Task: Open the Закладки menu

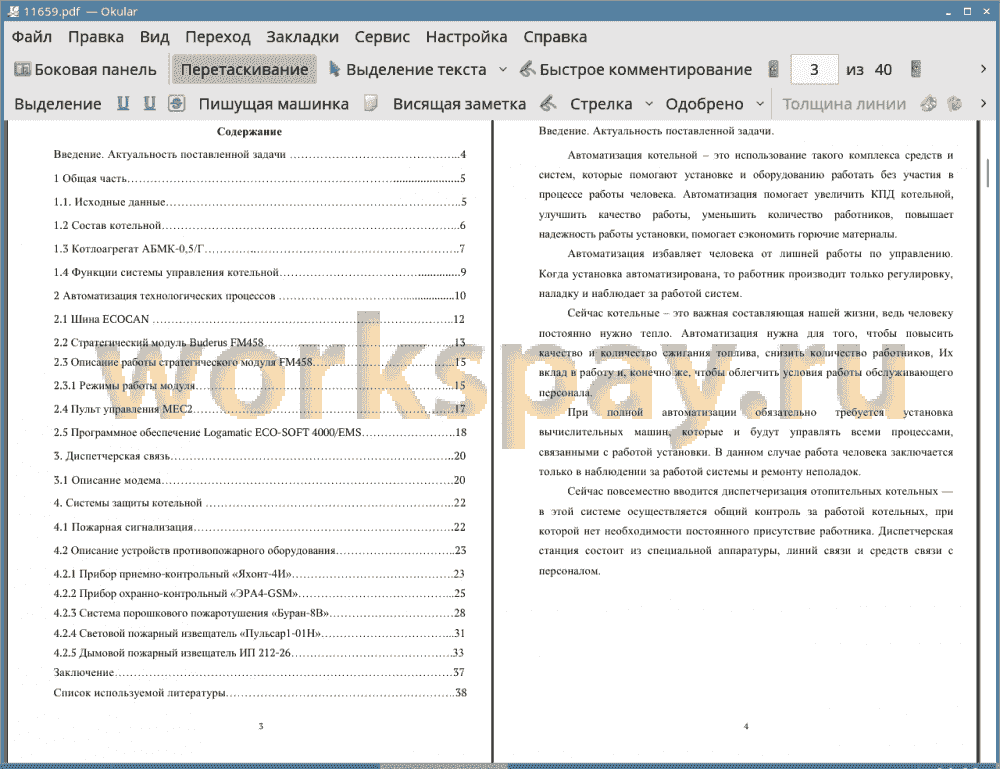Action: click(x=302, y=37)
